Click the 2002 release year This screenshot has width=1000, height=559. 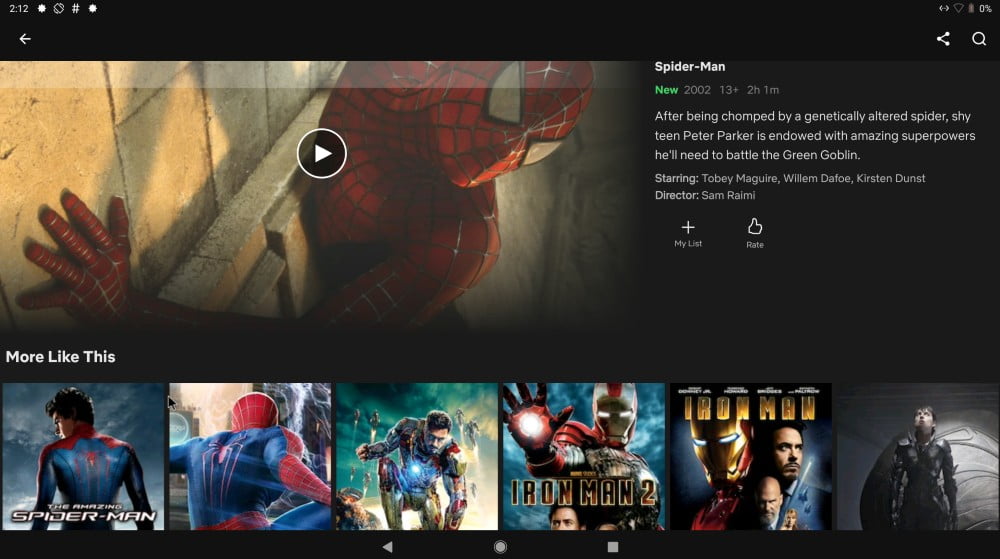(697, 90)
